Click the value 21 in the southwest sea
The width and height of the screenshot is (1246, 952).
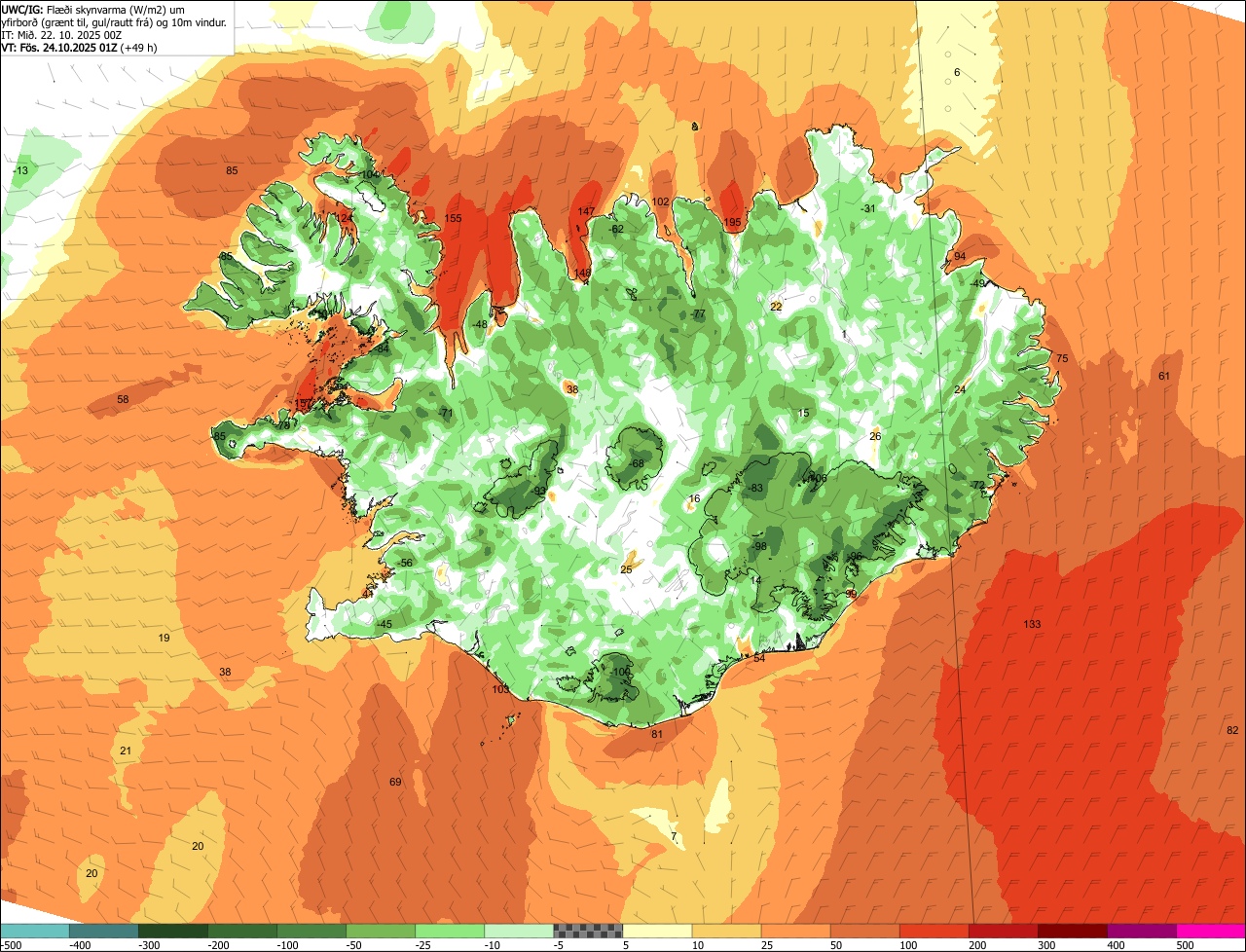[x=125, y=751]
